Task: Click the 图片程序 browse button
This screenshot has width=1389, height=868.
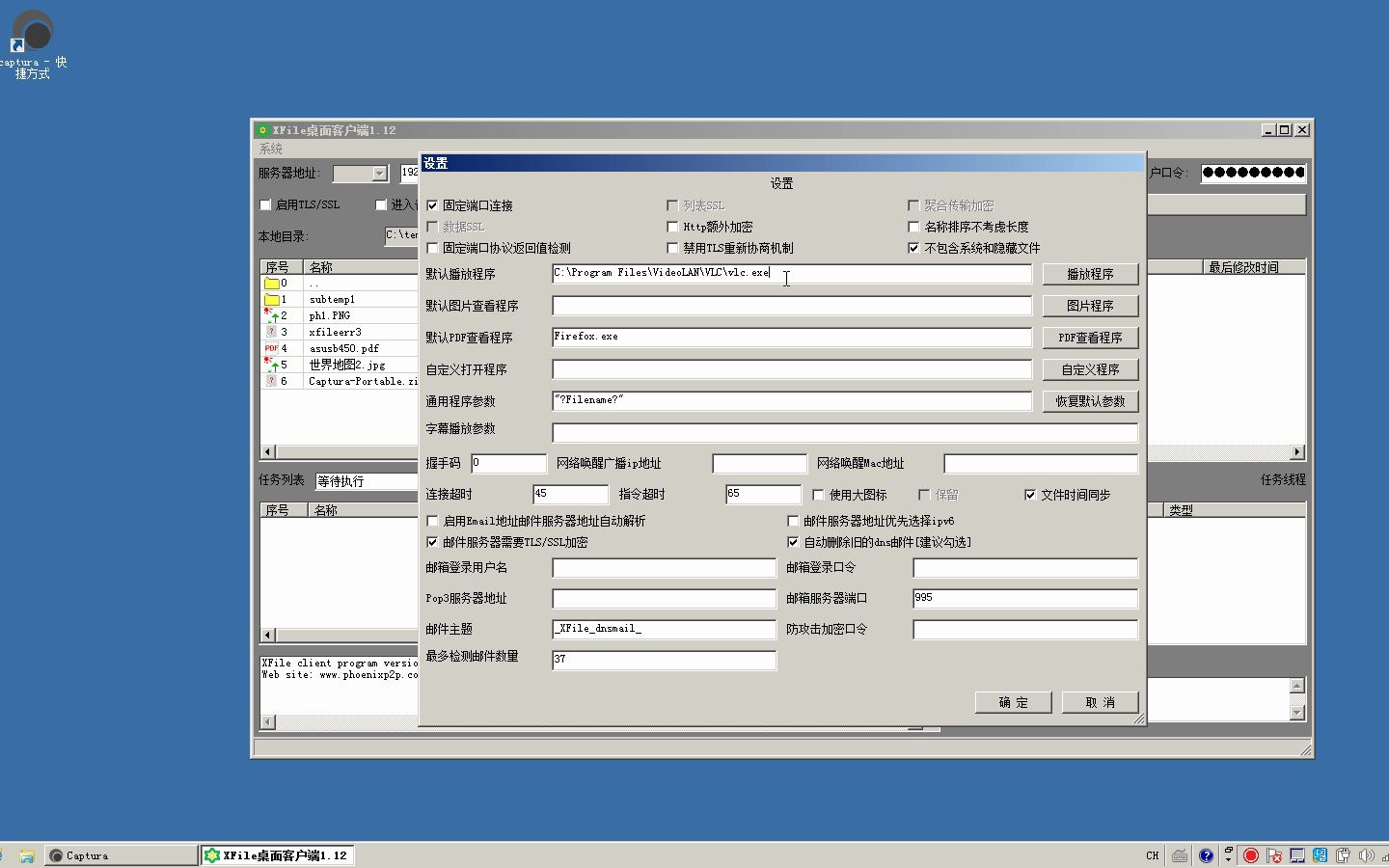Action: coord(1090,306)
